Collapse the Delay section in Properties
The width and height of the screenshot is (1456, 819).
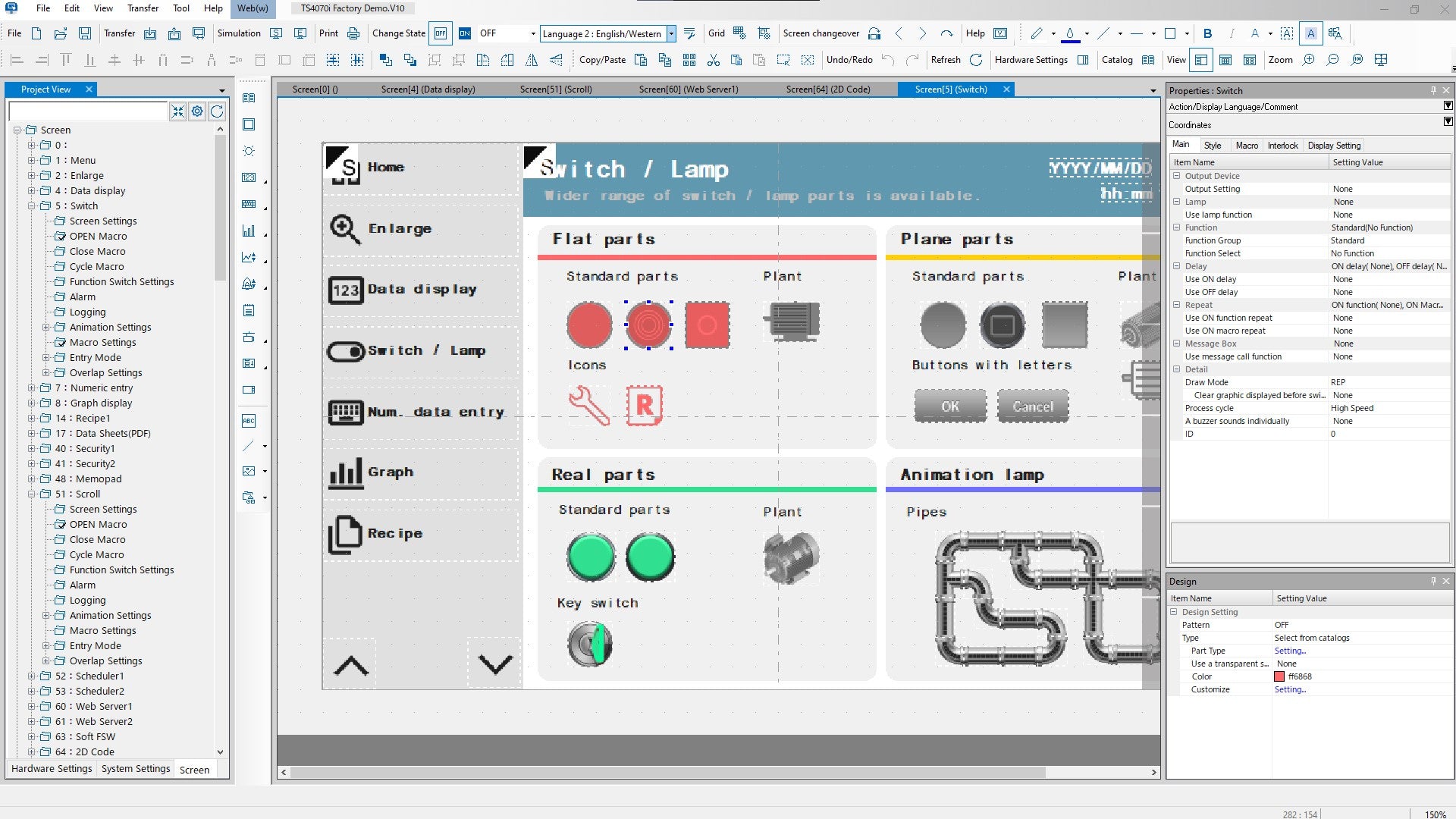pos(1176,266)
